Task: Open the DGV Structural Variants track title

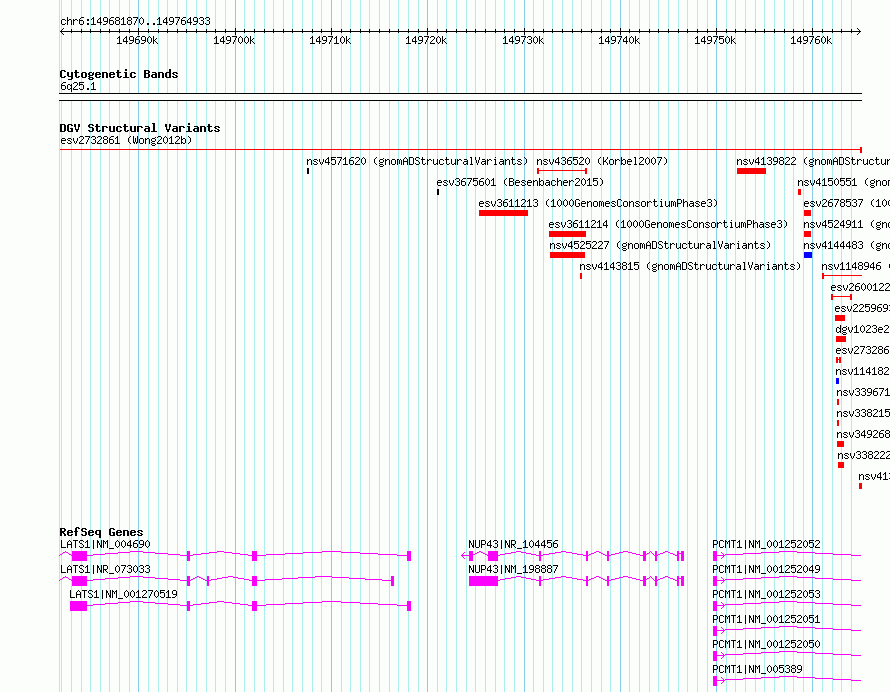Action: pos(140,128)
